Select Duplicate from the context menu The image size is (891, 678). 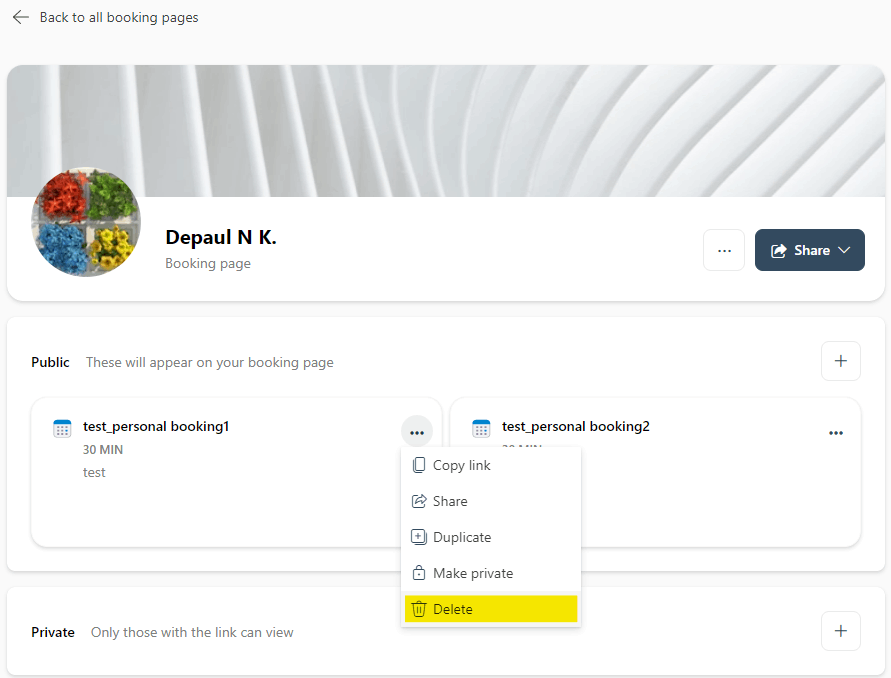460,537
